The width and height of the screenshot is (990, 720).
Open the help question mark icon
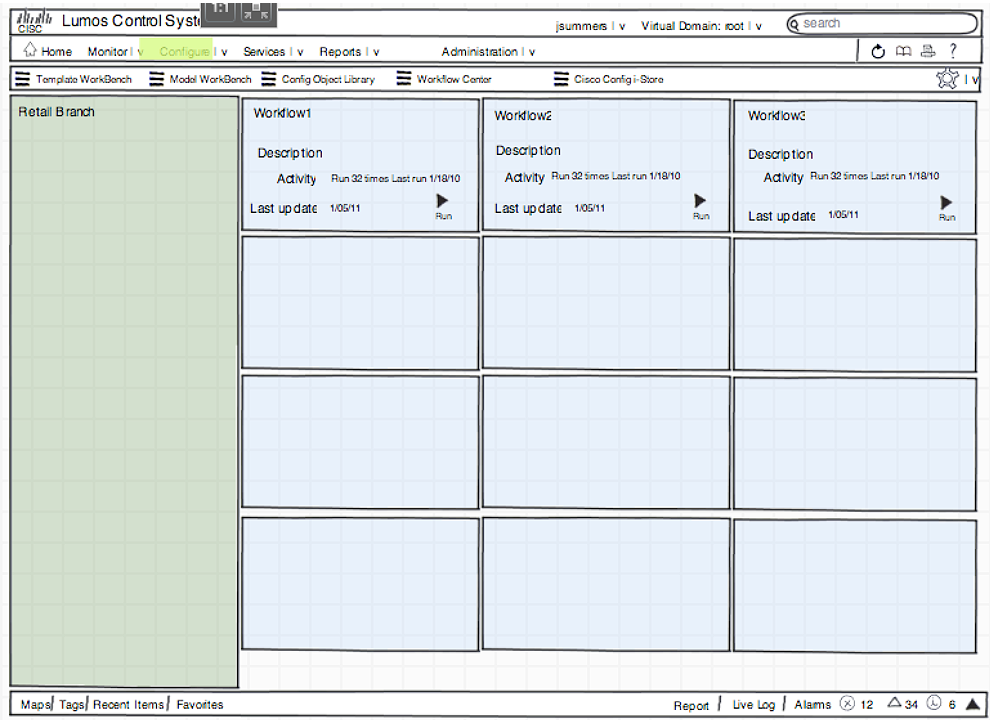pos(953,51)
